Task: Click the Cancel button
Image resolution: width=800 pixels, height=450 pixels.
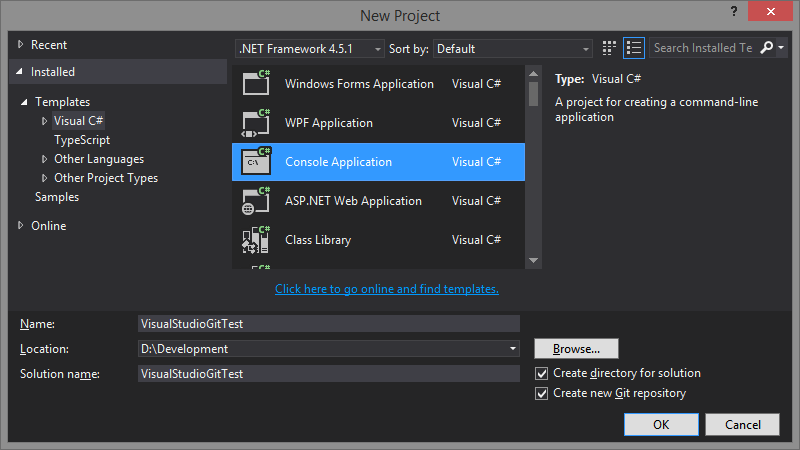Action: [x=742, y=424]
